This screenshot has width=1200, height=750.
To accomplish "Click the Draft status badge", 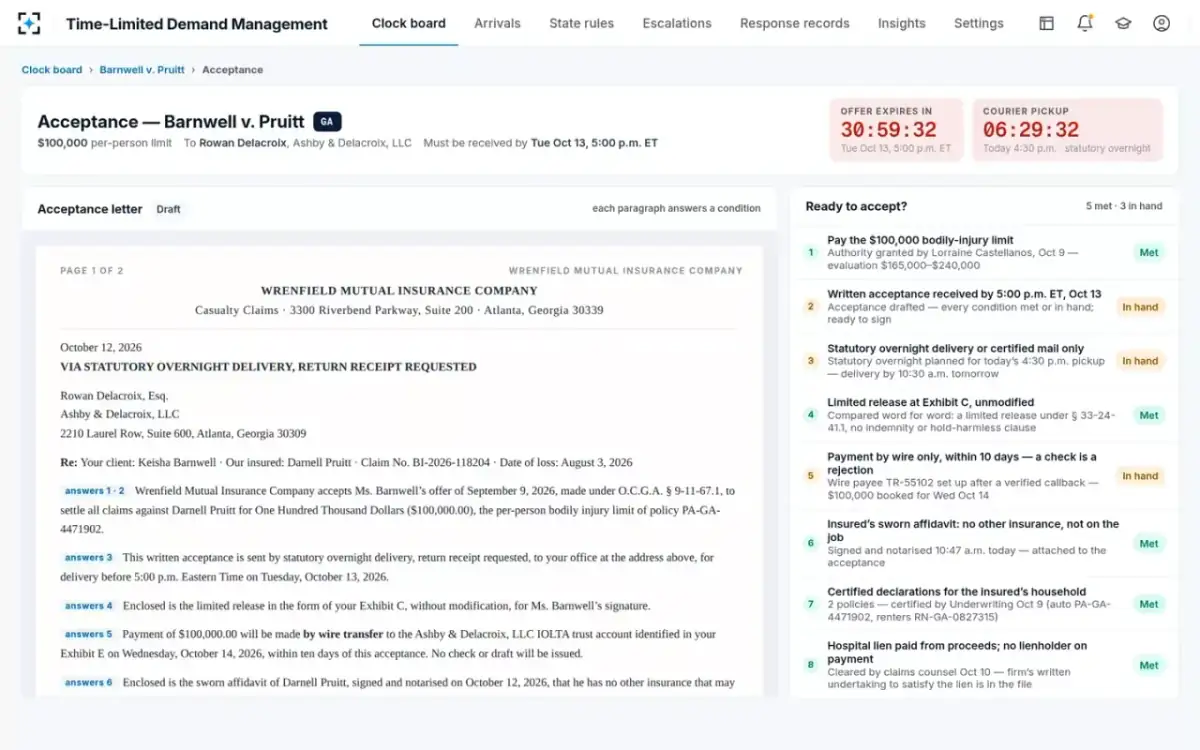I will 168,209.
